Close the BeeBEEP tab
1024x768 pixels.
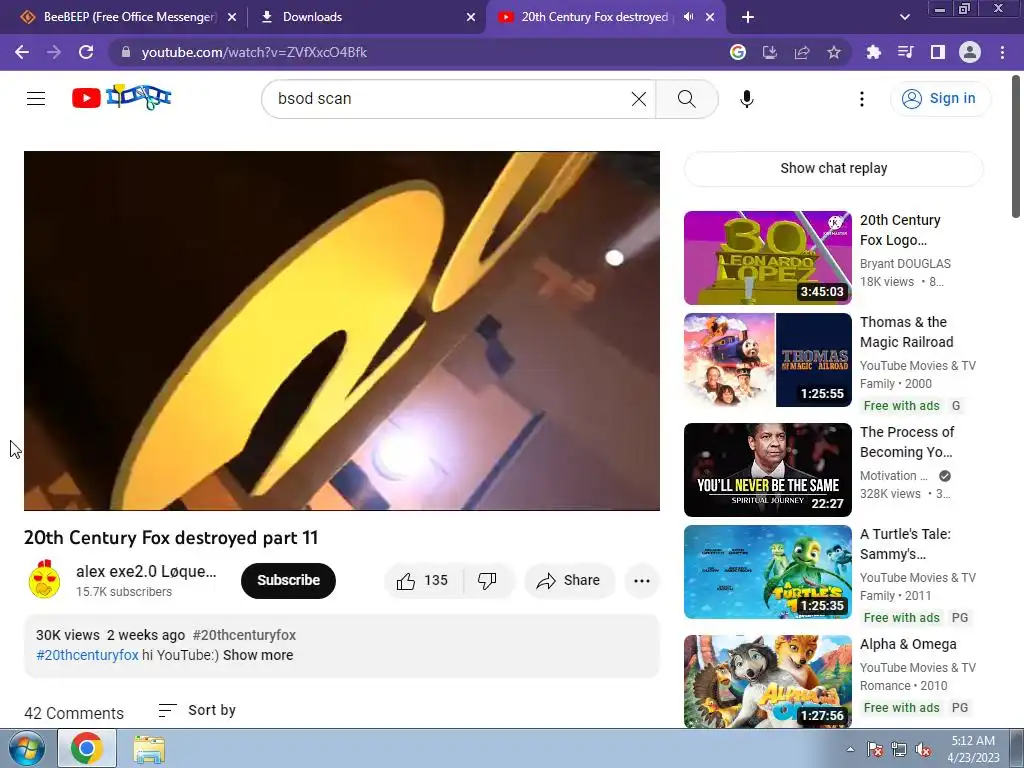[x=232, y=17]
